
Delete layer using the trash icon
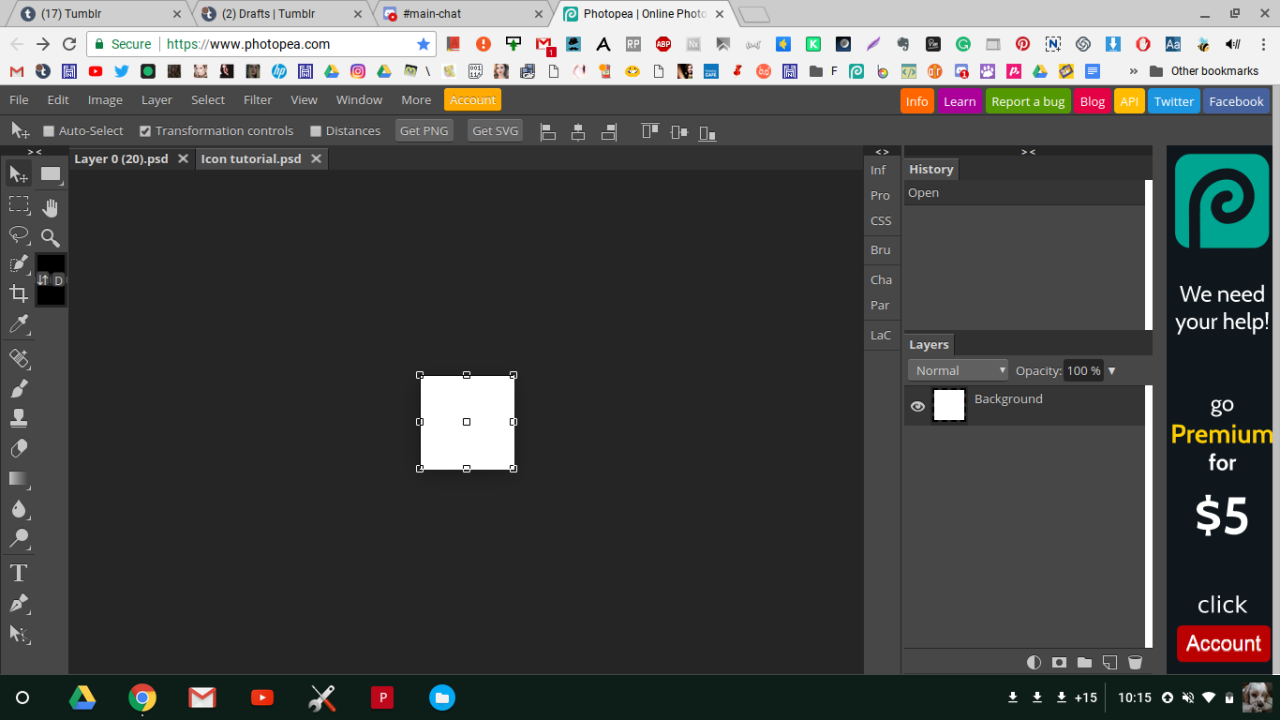pyautogui.click(x=1135, y=662)
